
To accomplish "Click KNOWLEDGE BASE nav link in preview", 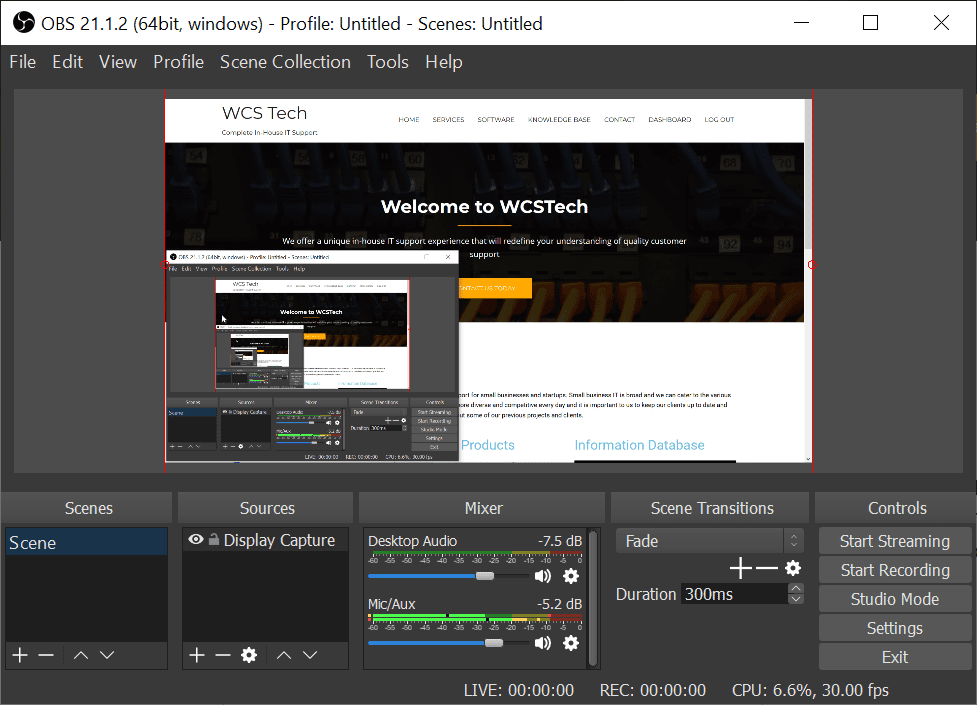I will (559, 120).
